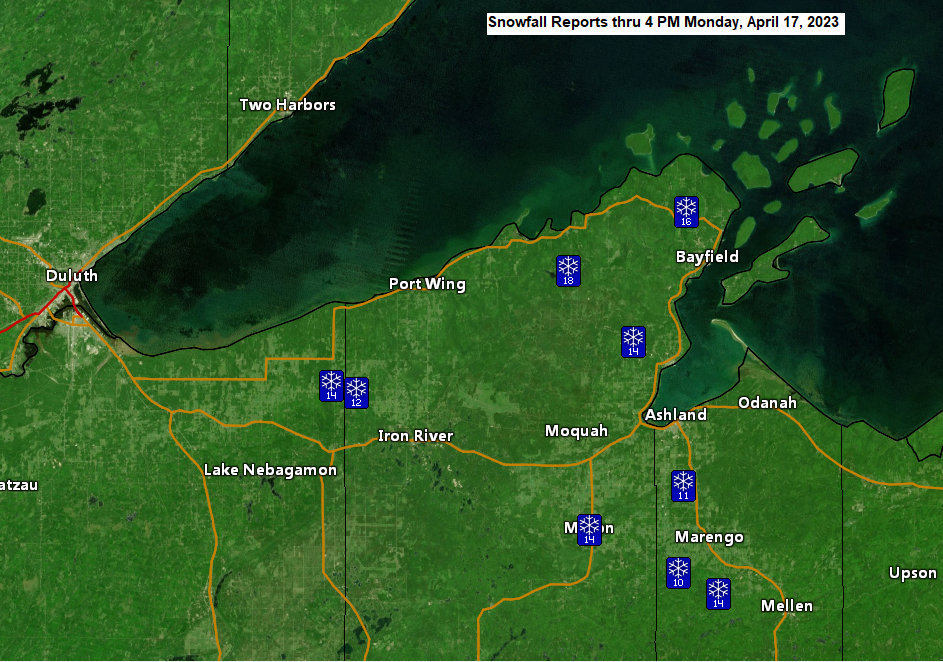Screen dimensions: 943x662
Task: Select the 12-inch snowfall marker near Iron River
Action: 356,393
